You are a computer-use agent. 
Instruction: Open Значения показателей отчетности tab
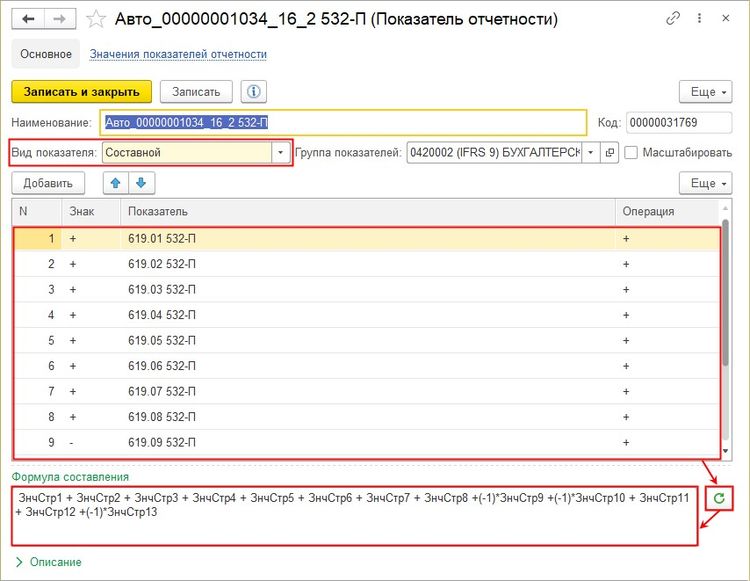tap(178, 54)
